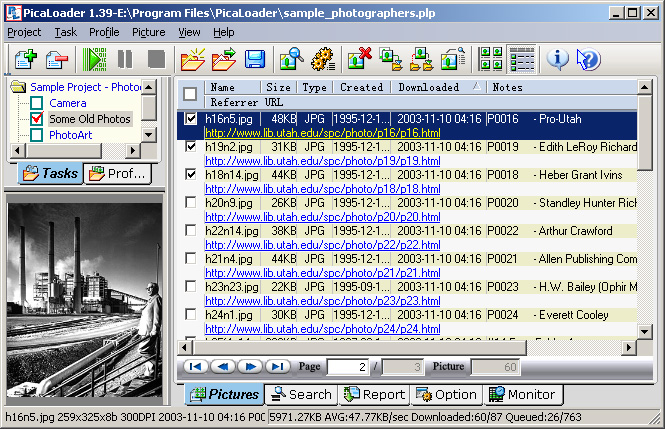Go to the first page of pictures
Image resolution: width=665 pixels, height=429 pixels.
[x=196, y=366]
